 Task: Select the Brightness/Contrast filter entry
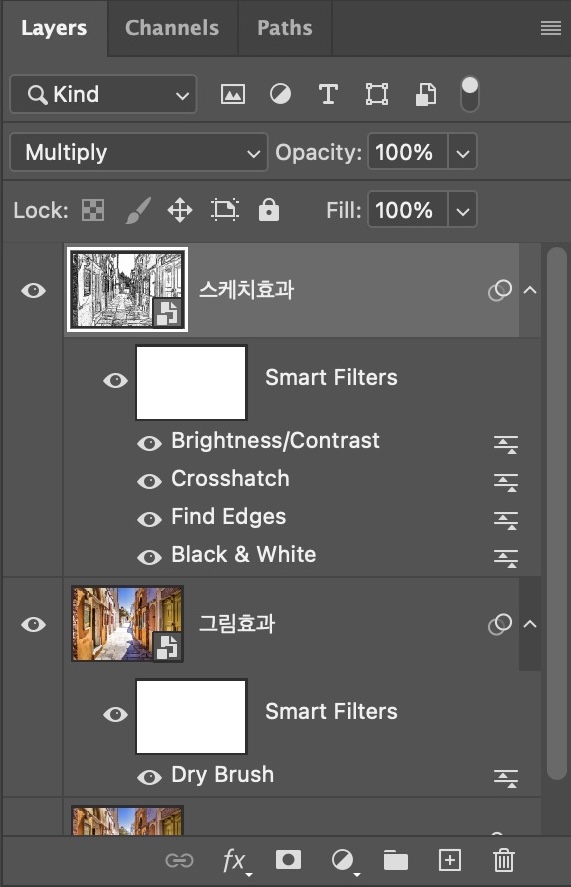[275, 441]
